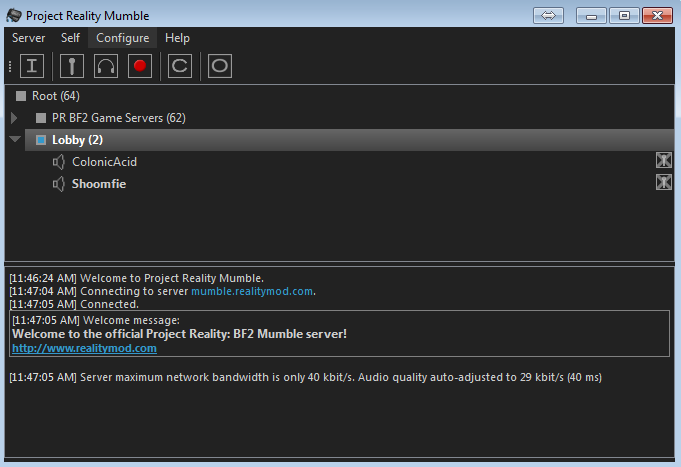Open the server information toolbar icon
The height and width of the screenshot is (467, 681).
pos(32,66)
